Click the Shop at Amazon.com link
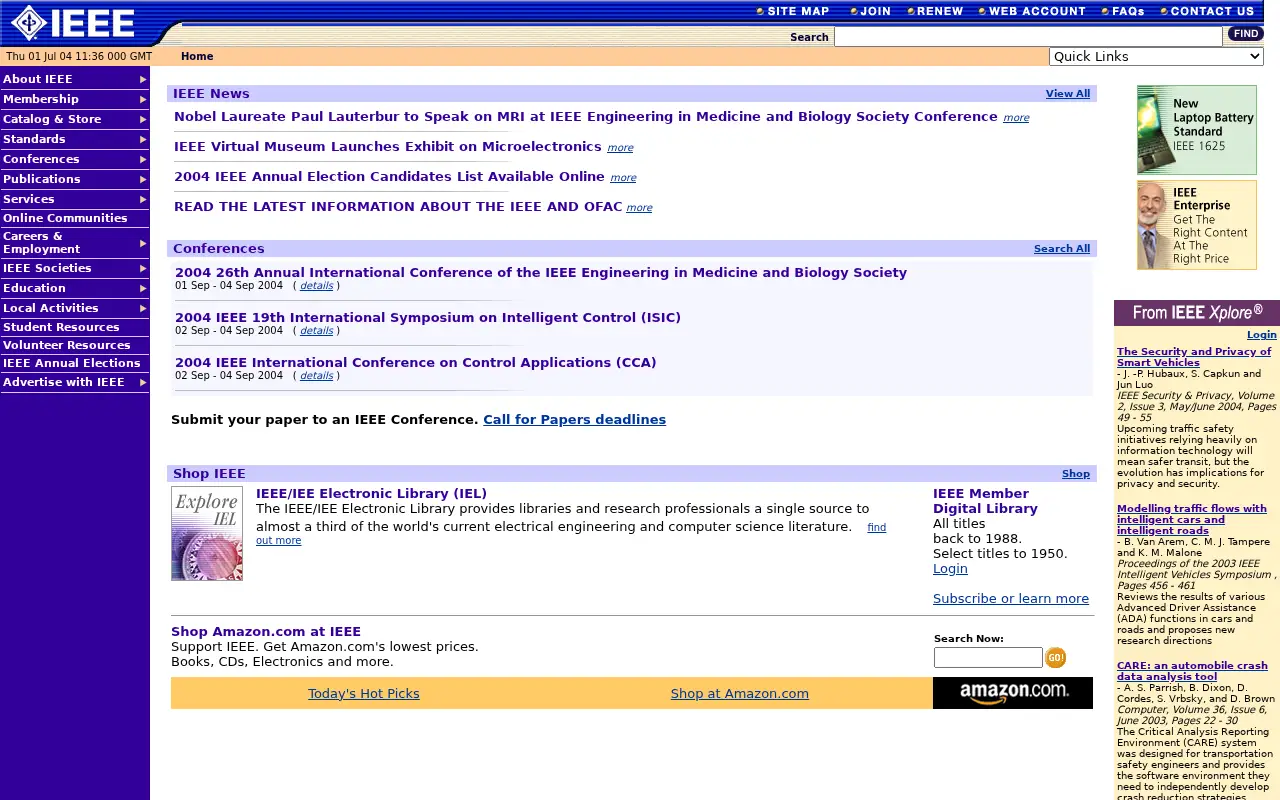 pos(740,693)
